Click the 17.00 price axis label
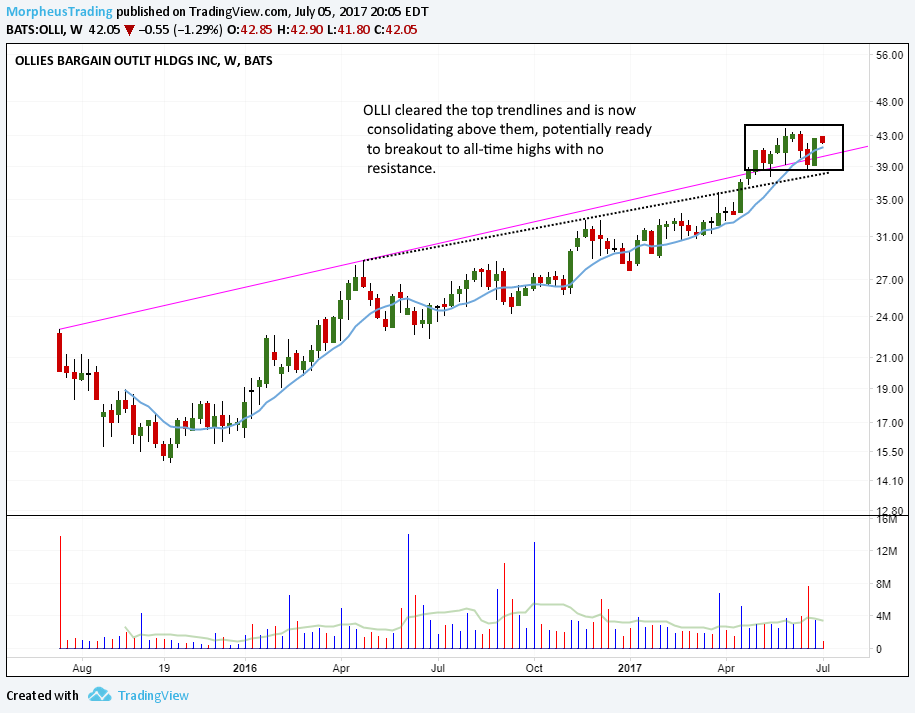Image resolution: width=915 pixels, height=713 pixels. pos(889,423)
